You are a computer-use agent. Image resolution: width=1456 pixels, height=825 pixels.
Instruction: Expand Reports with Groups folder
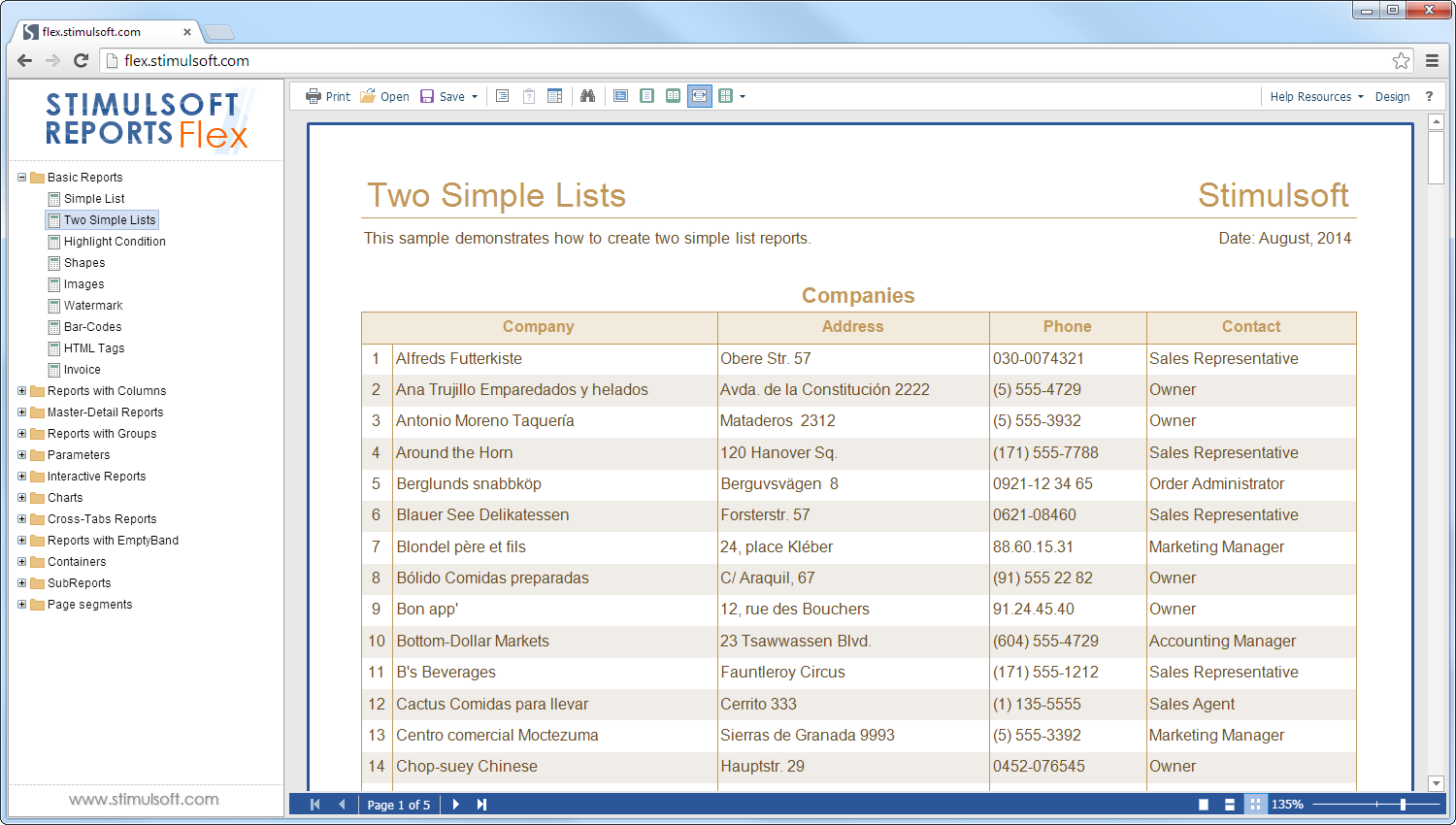tap(21, 434)
